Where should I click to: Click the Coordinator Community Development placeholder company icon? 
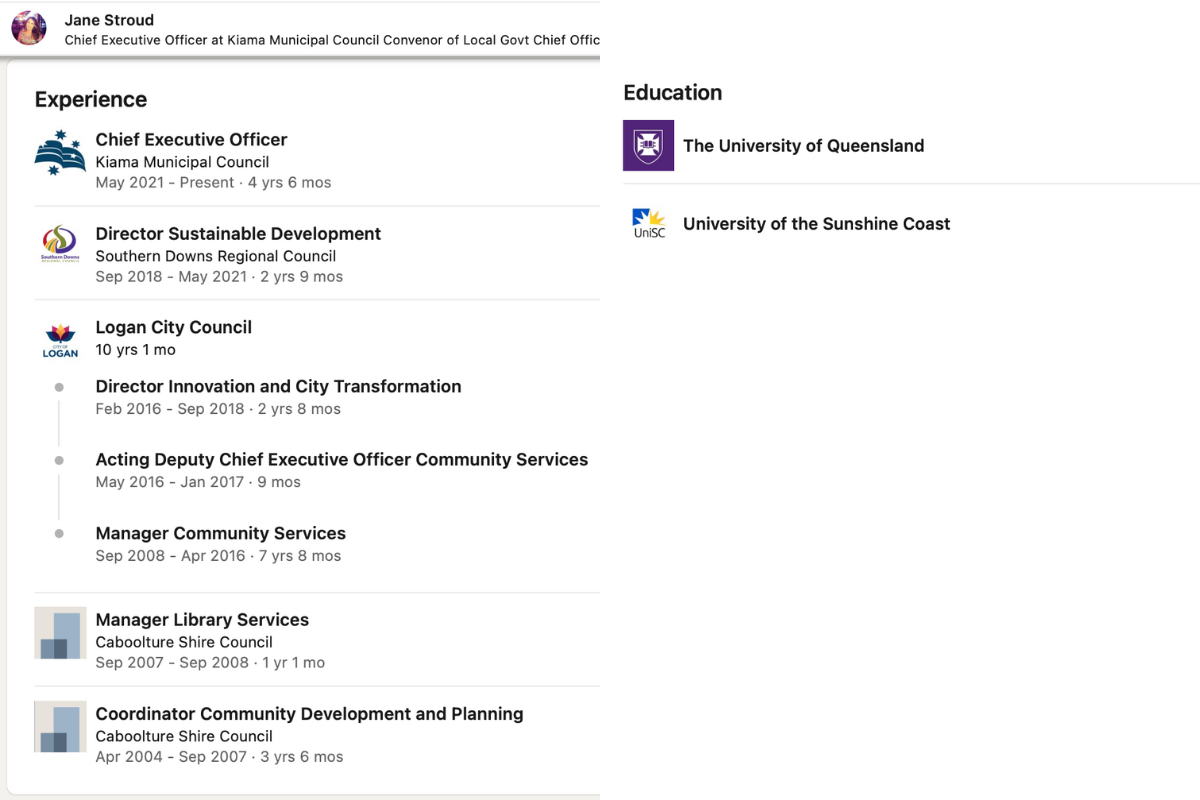pyautogui.click(x=60, y=727)
